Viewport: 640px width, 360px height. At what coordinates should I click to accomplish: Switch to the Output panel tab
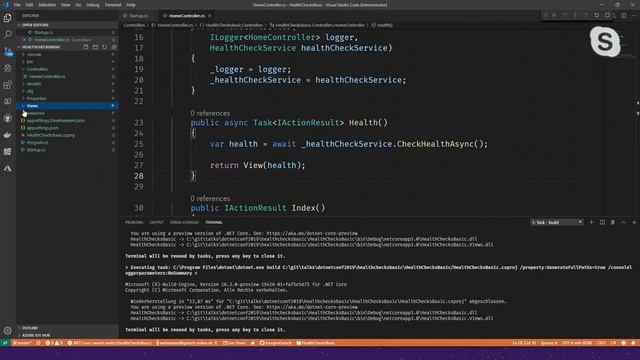[156, 222]
